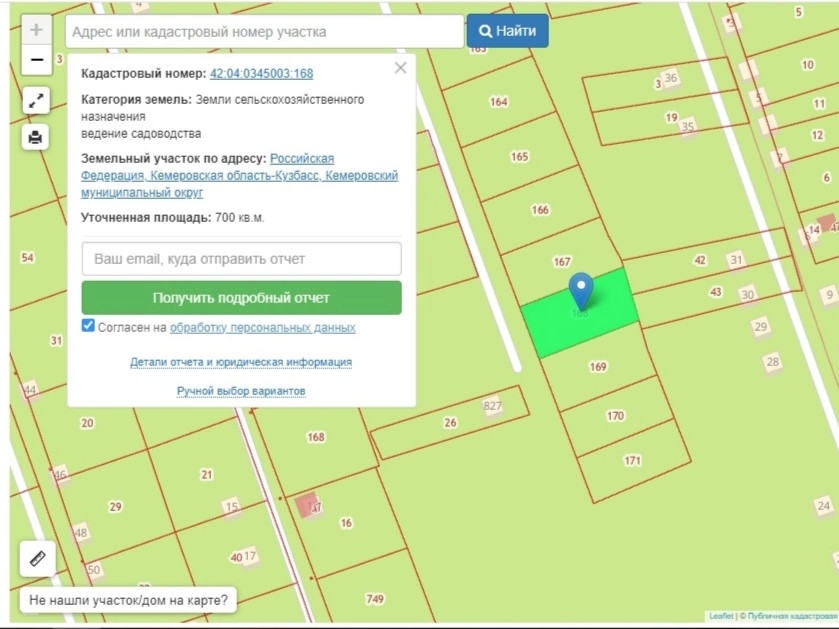Select parcel 16 on the map
Screen dimensions: 839x629
pos(346,523)
